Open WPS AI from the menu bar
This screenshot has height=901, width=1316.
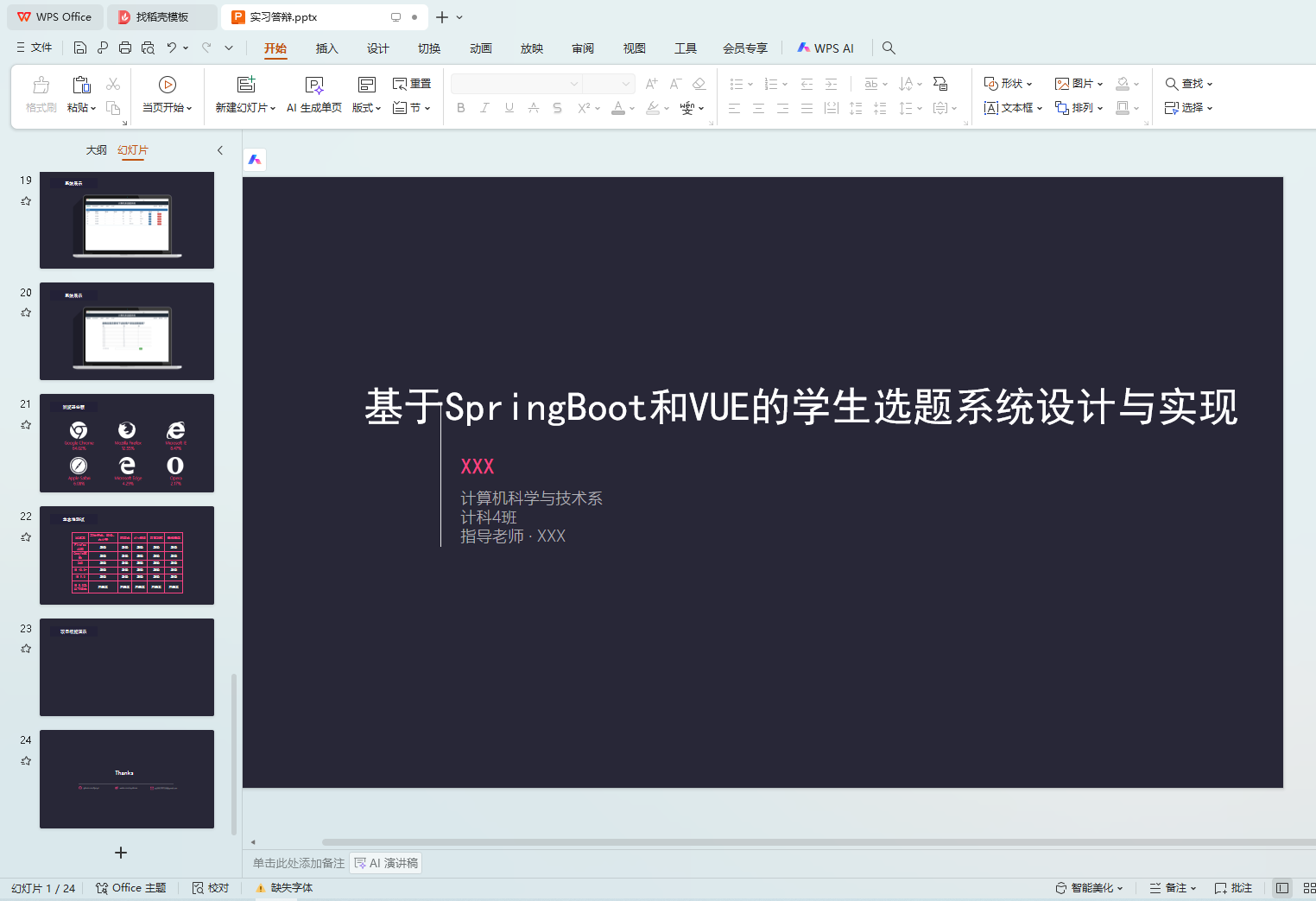(826, 48)
